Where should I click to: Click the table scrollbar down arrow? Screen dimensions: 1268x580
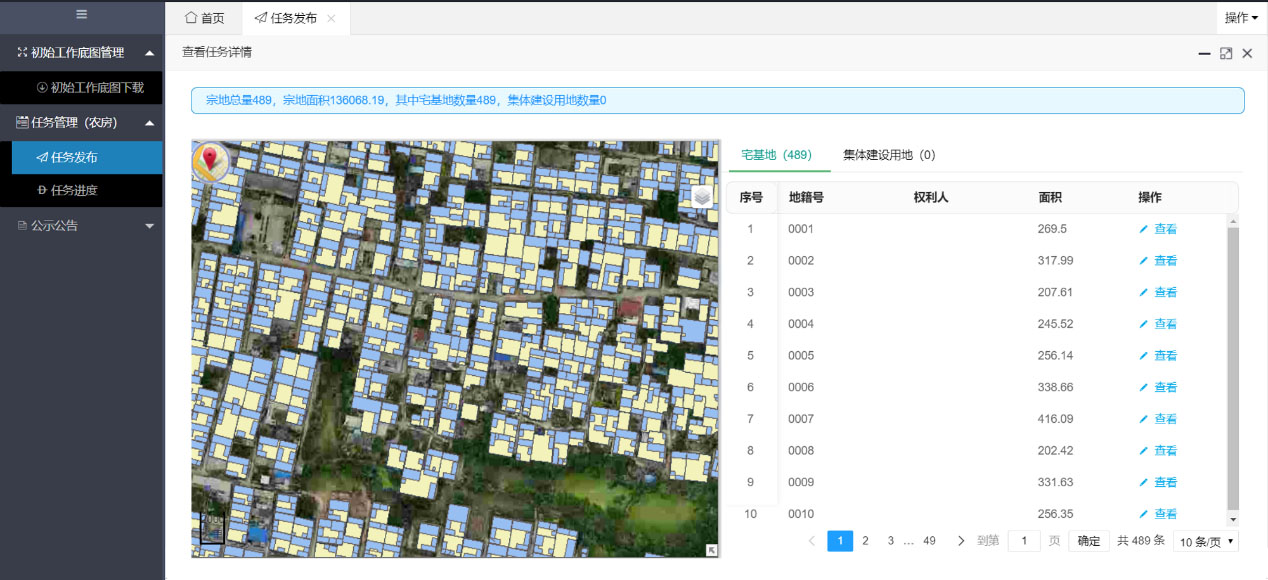[x=1232, y=519]
